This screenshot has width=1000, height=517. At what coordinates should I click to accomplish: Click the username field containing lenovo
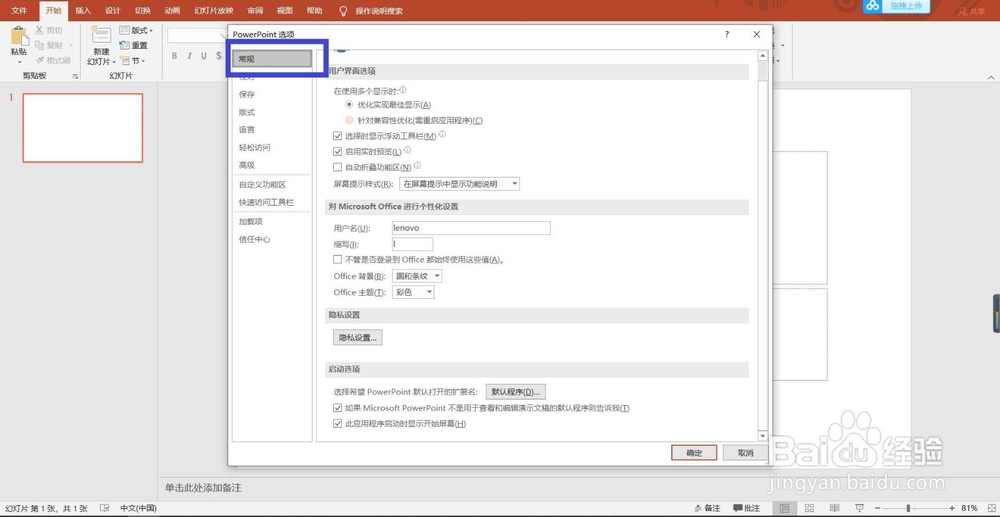tap(471, 228)
